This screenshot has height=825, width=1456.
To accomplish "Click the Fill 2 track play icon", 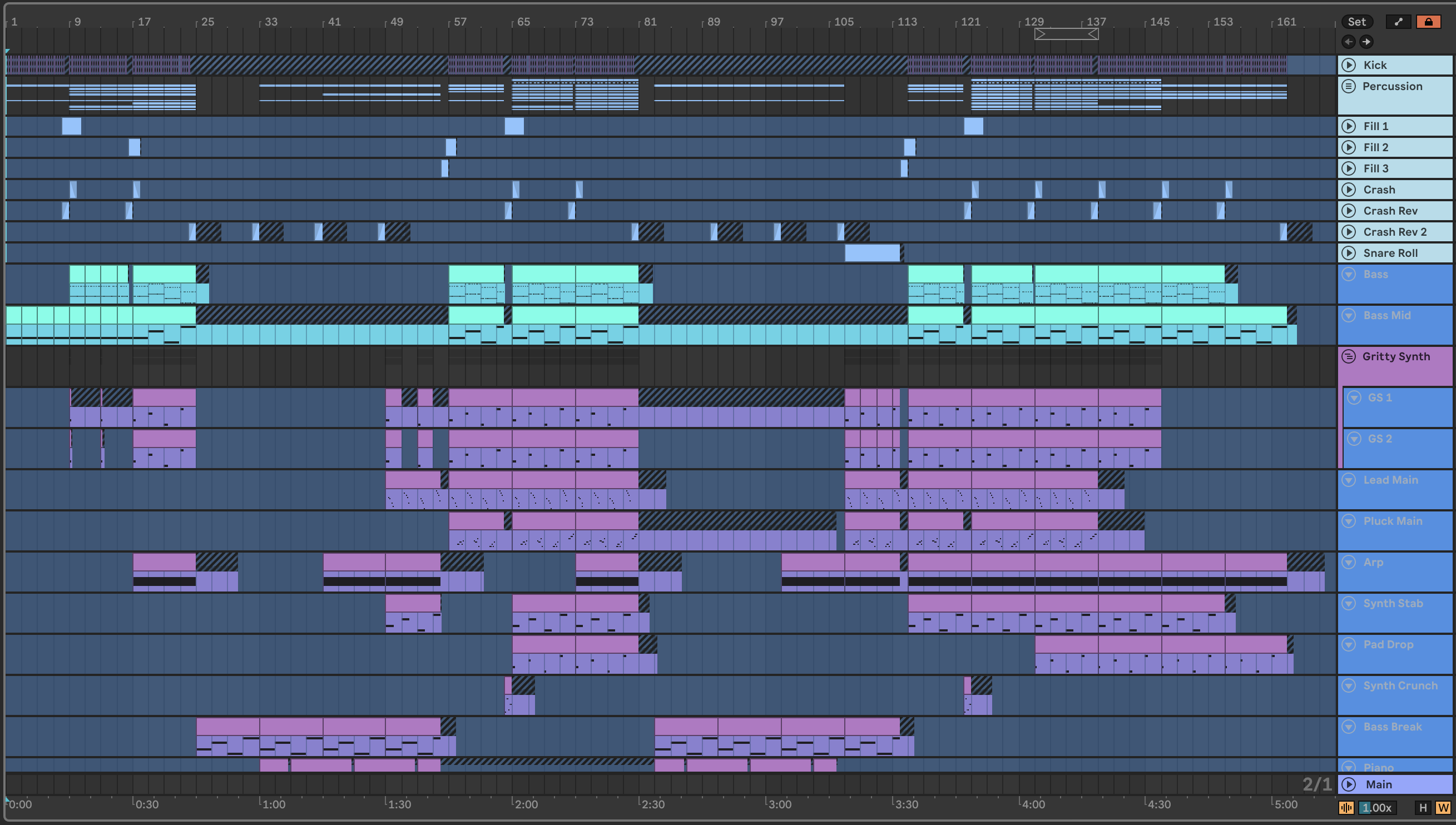I will [x=1349, y=147].
